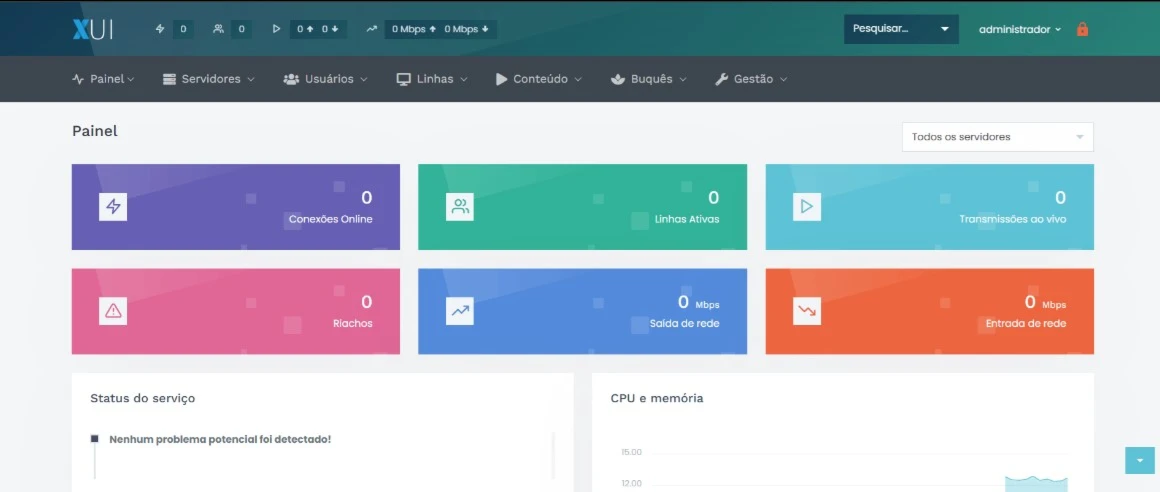Open the Painel menu label
This screenshot has width=1160, height=492.
107,79
